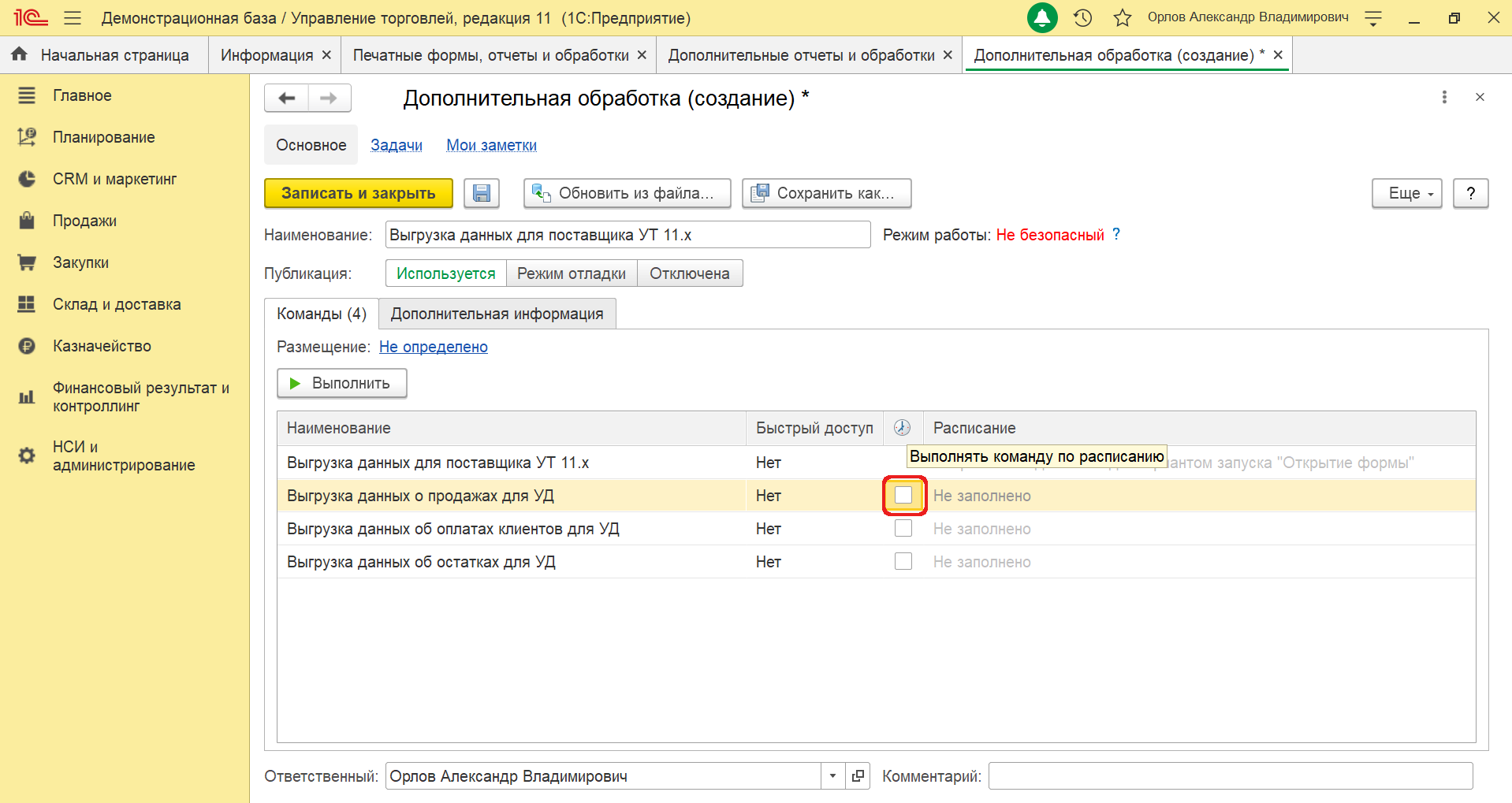Close Дополнительные отчеты и обработки tab
The height and width of the screenshot is (803, 1512).
click(x=948, y=55)
